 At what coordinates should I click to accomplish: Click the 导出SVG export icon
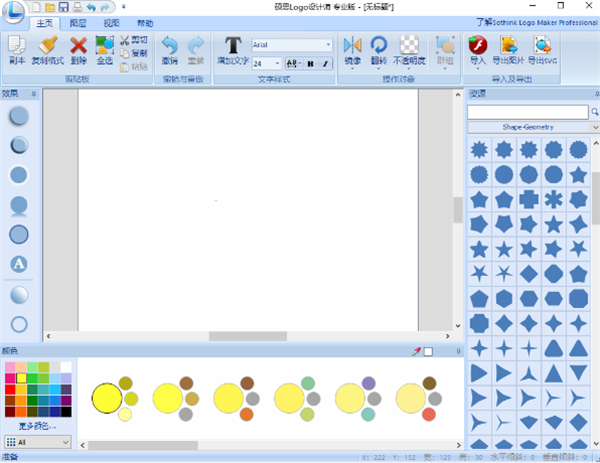pyautogui.click(x=541, y=46)
